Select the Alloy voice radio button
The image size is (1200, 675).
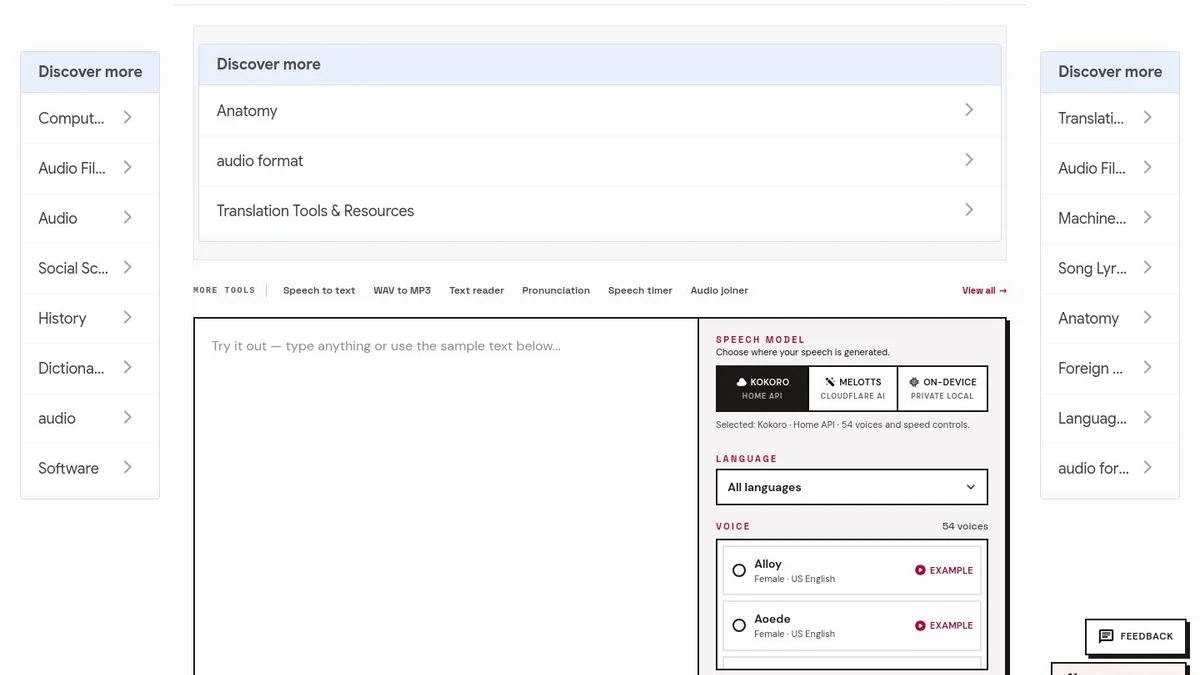[739, 570]
